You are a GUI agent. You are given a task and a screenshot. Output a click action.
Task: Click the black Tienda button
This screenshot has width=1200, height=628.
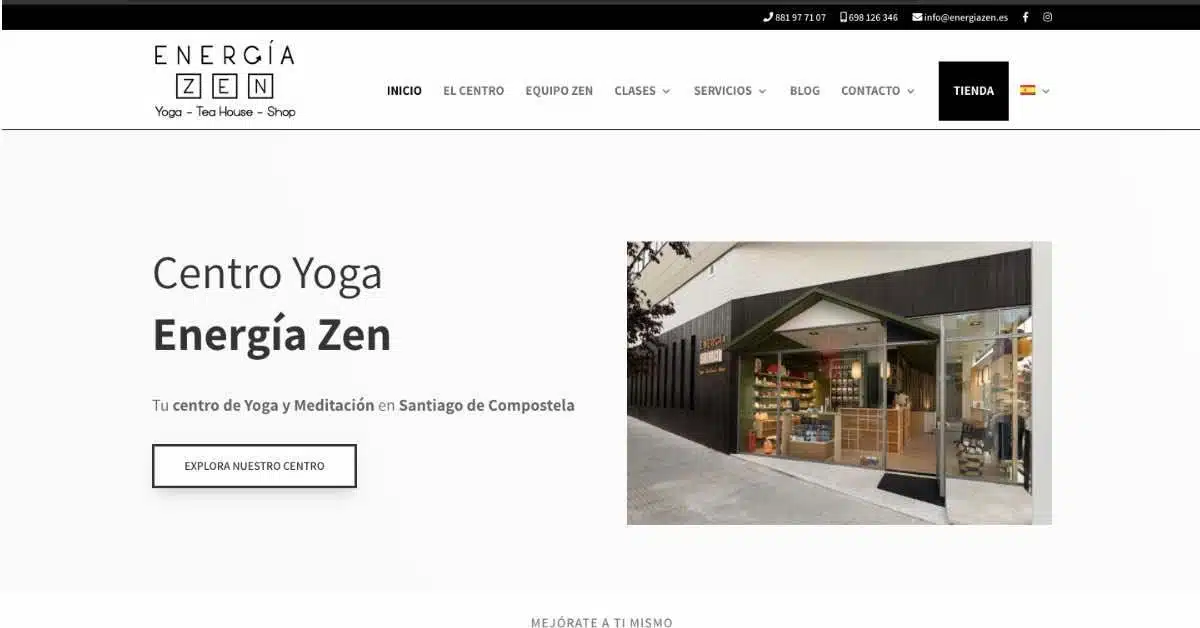click(973, 91)
